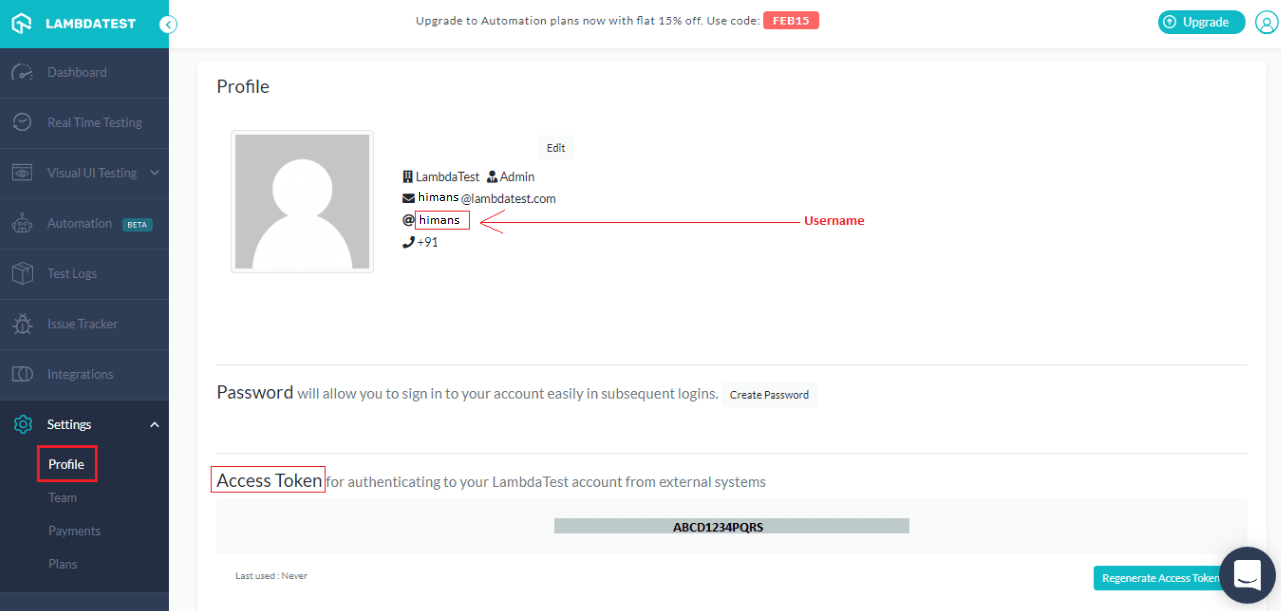Open the Issue Tracker section
The height and width of the screenshot is (611, 1281).
pyautogui.click(x=84, y=323)
